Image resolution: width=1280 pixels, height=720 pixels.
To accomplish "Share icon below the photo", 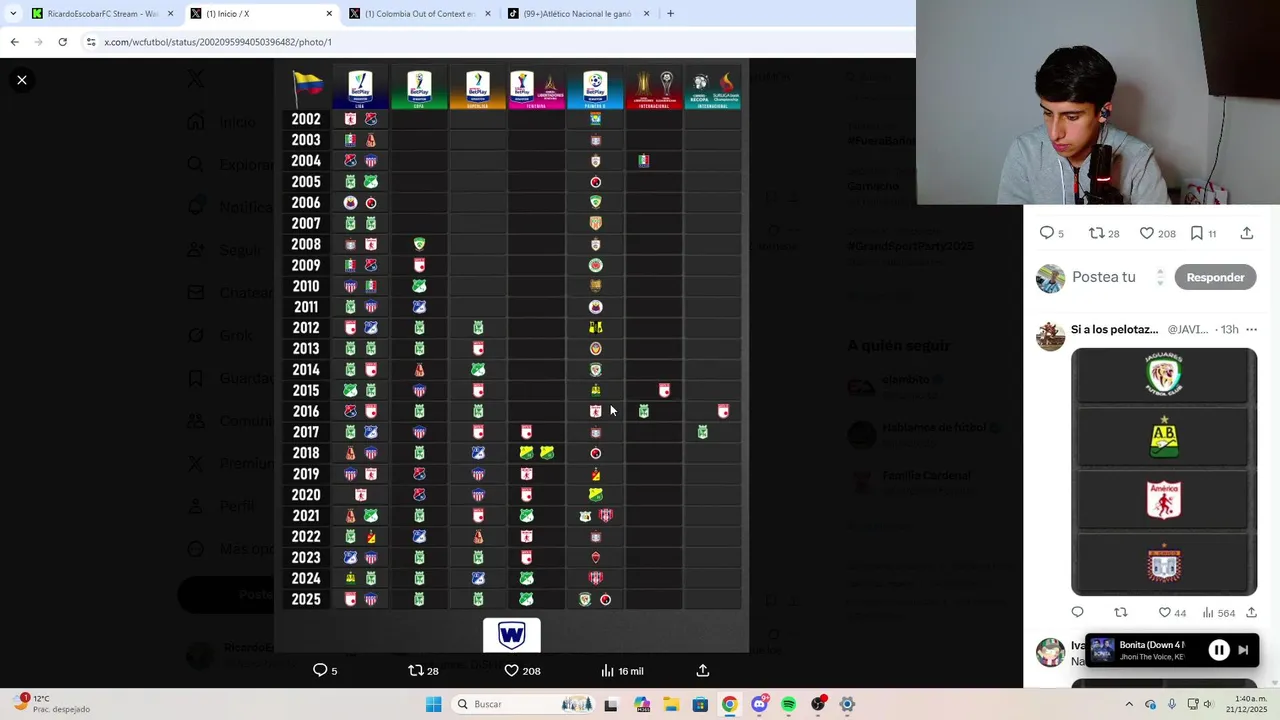I will pyautogui.click(x=703, y=670).
